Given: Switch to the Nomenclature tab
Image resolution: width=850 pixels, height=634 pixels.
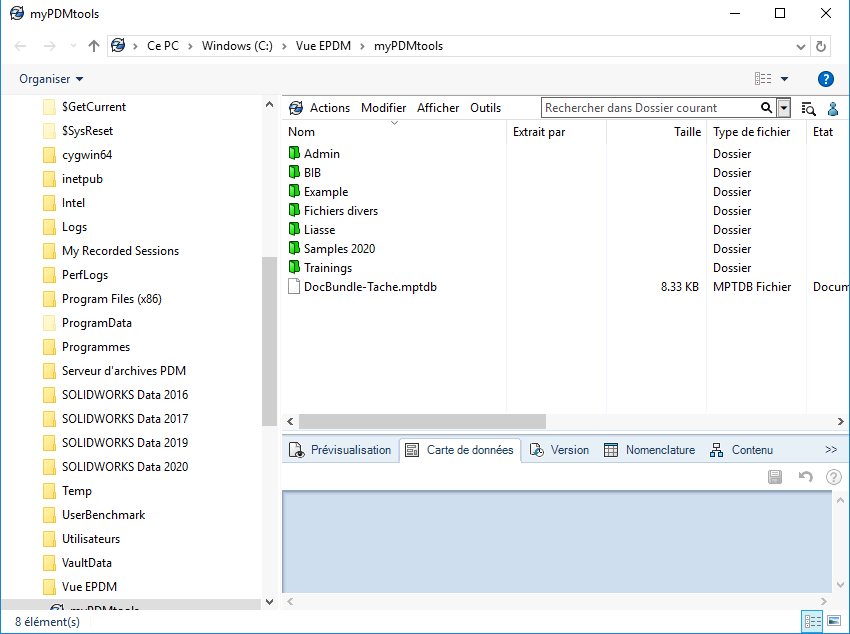Looking at the screenshot, I should [x=650, y=450].
